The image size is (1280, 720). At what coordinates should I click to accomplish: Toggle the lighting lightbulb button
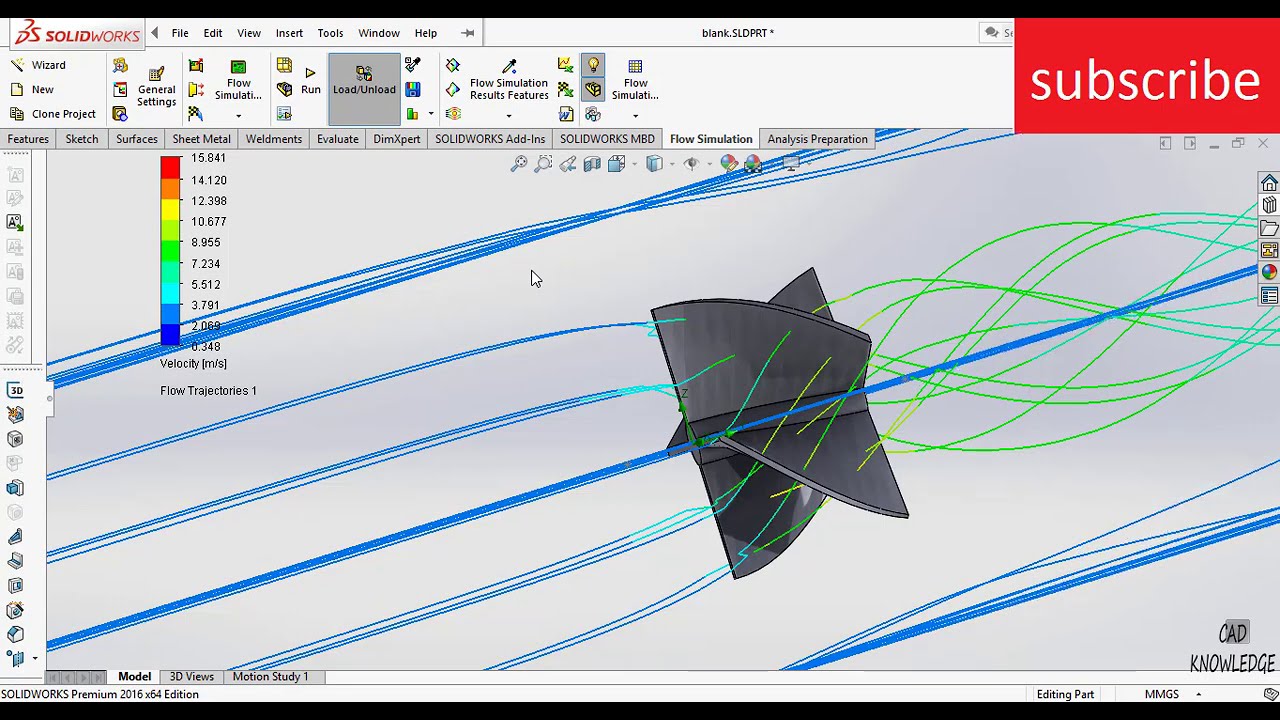(x=593, y=65)
